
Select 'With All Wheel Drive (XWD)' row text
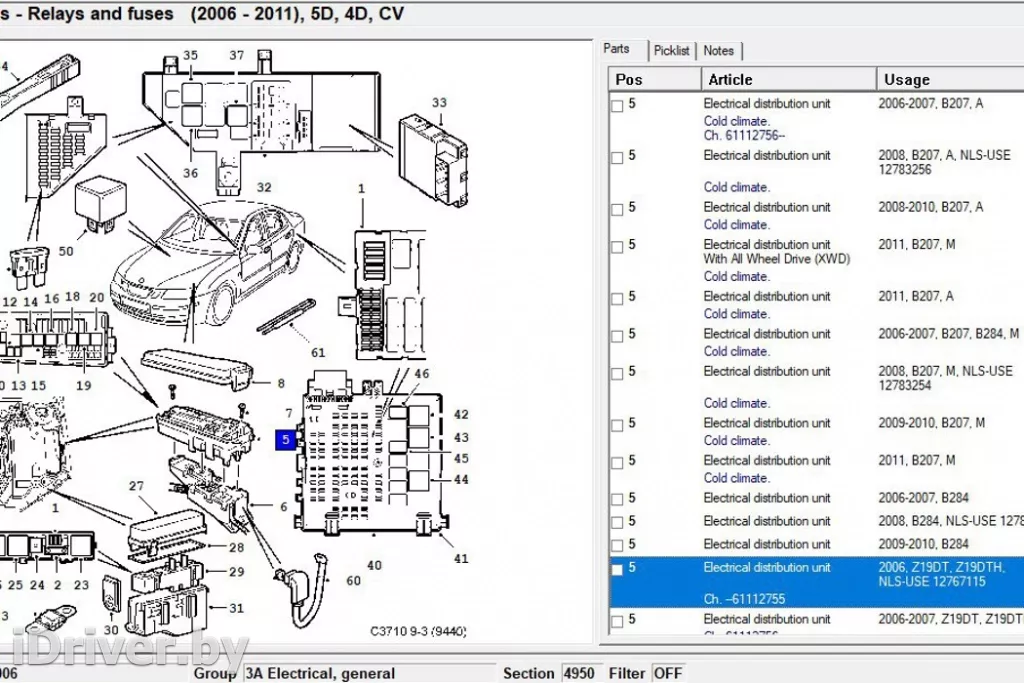coord(776,259)
